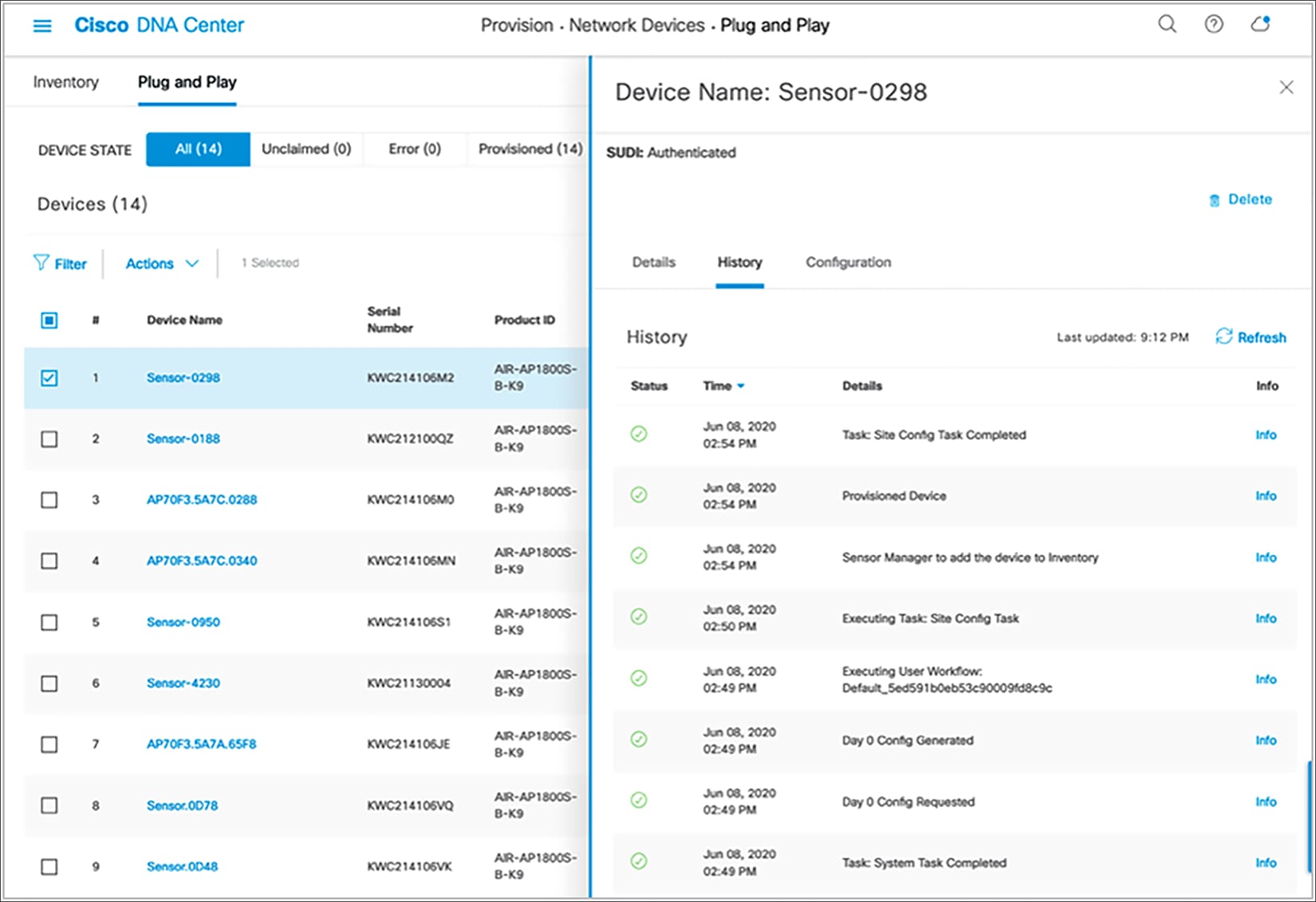Image resolution: width=1316 pixels, height=902 pixels.
Task: Click the Product ID column header
Action: (x=524, y=320)
